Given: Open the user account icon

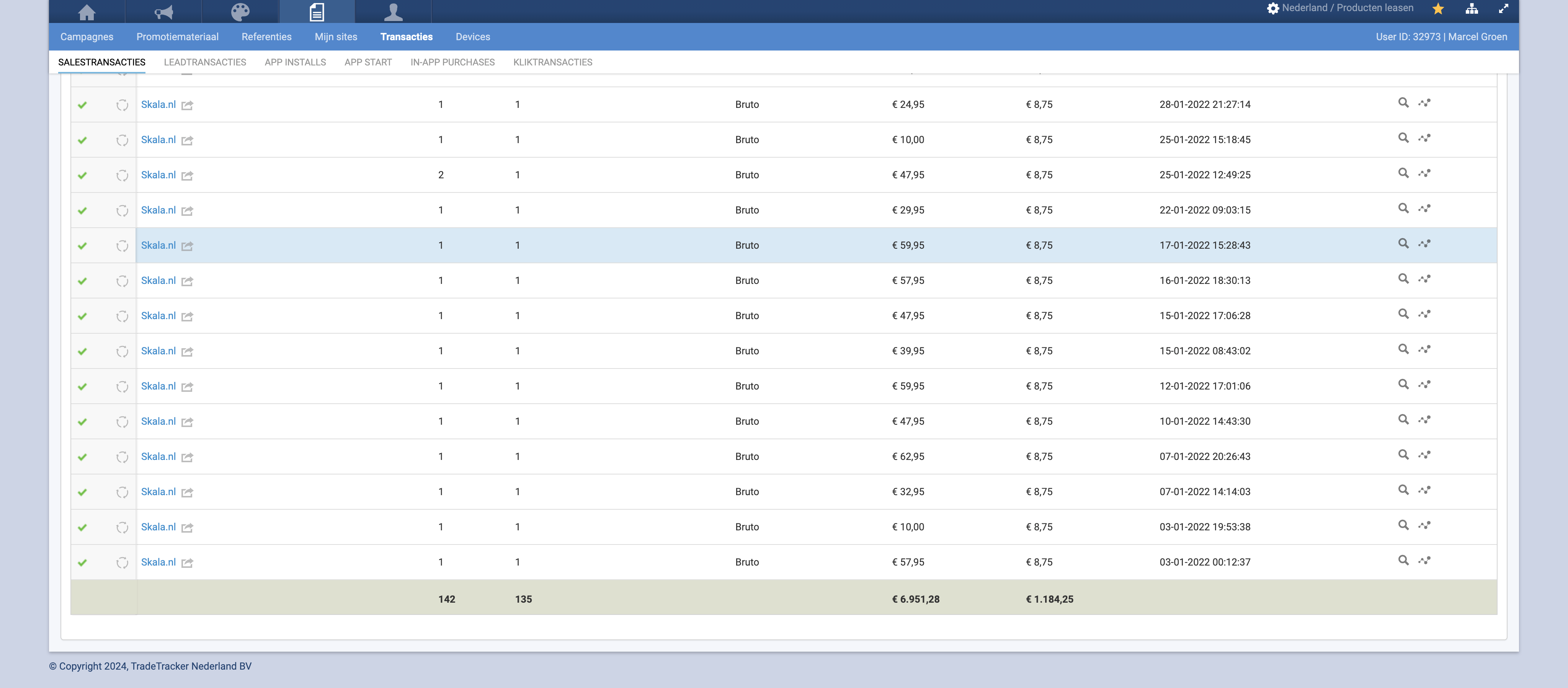Looking at the screenshot, I should click(x=393, y=11).
